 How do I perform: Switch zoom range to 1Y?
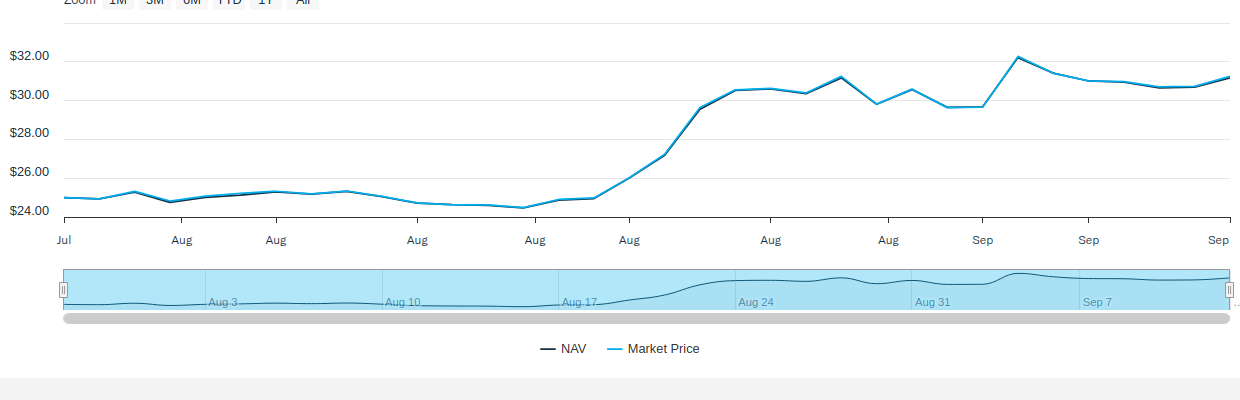pyautogui.click(x=266, y=3)
